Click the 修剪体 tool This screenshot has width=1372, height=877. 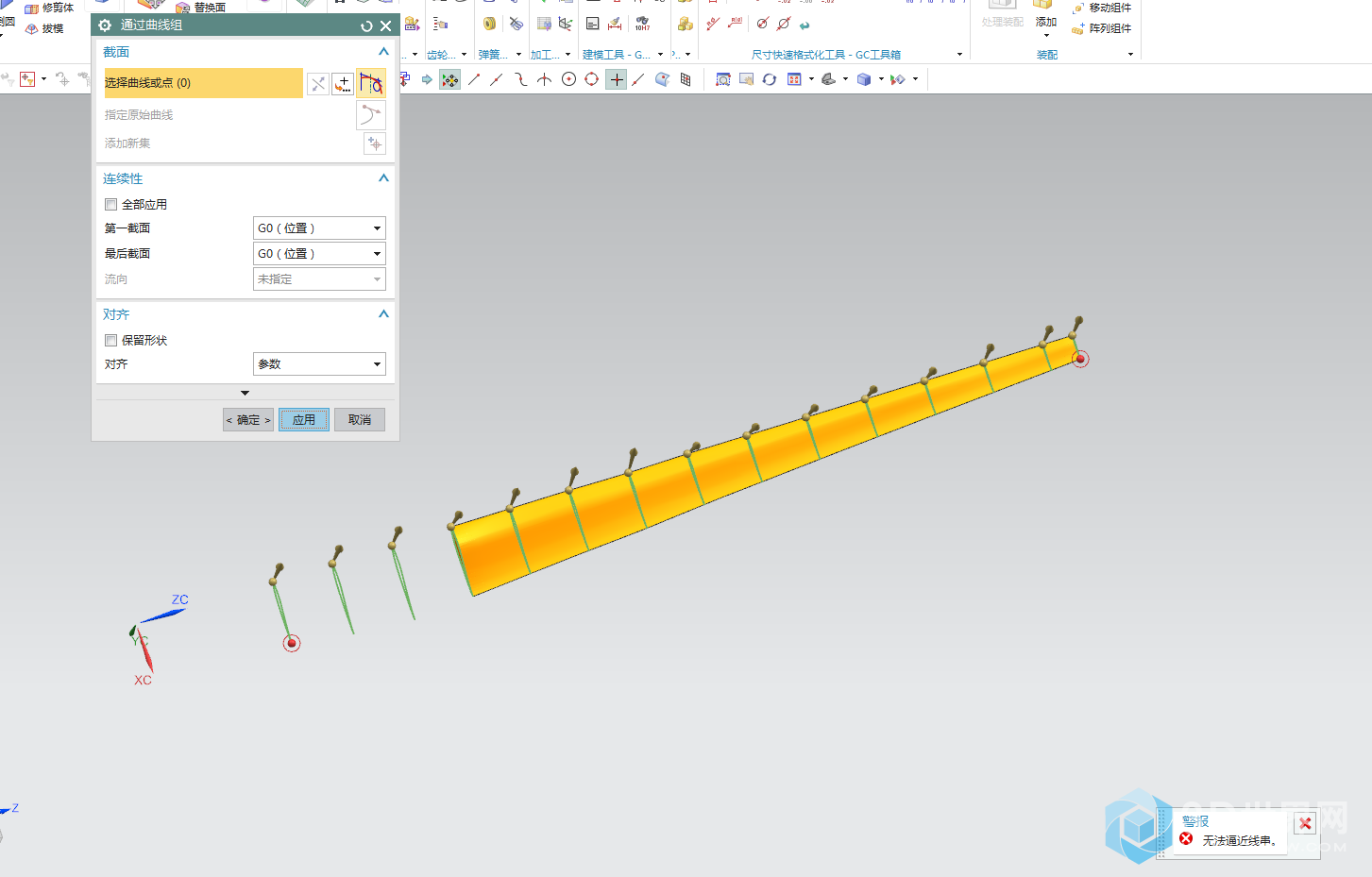(x=49, y=8)
